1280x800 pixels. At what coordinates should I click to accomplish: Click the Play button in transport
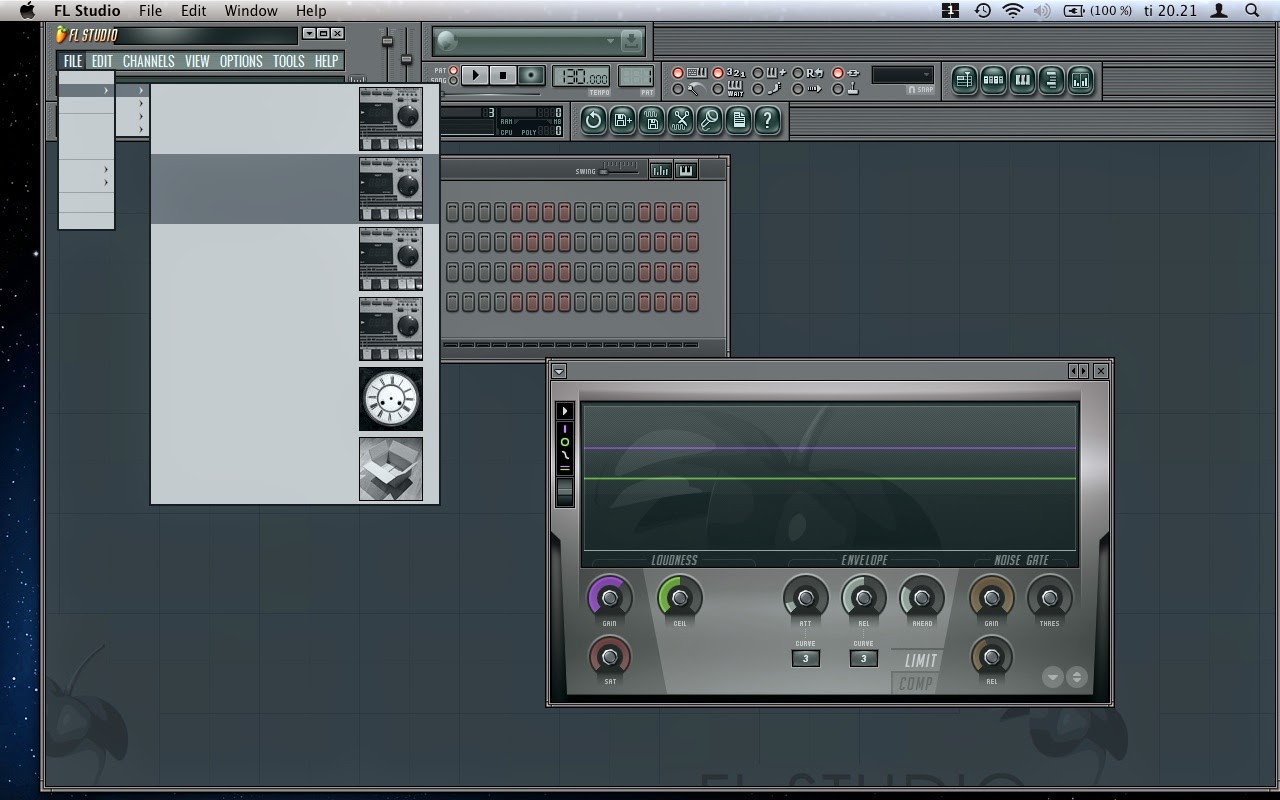(475, 75)
